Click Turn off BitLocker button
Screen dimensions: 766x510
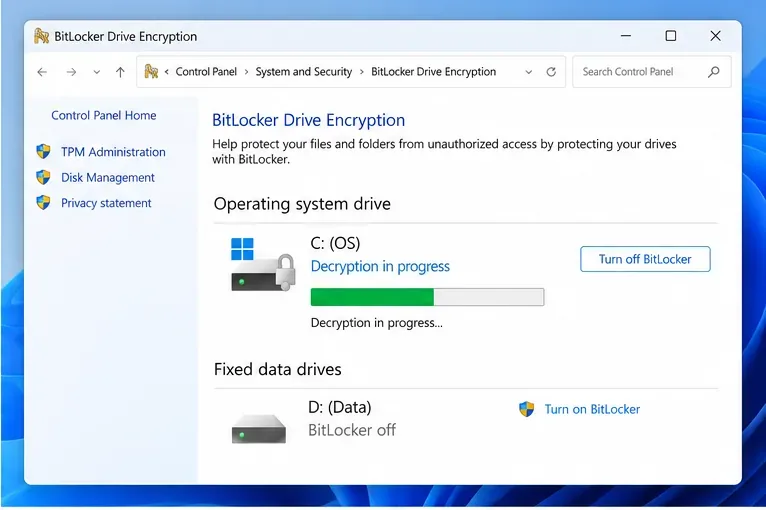click(x=645, y=259)
